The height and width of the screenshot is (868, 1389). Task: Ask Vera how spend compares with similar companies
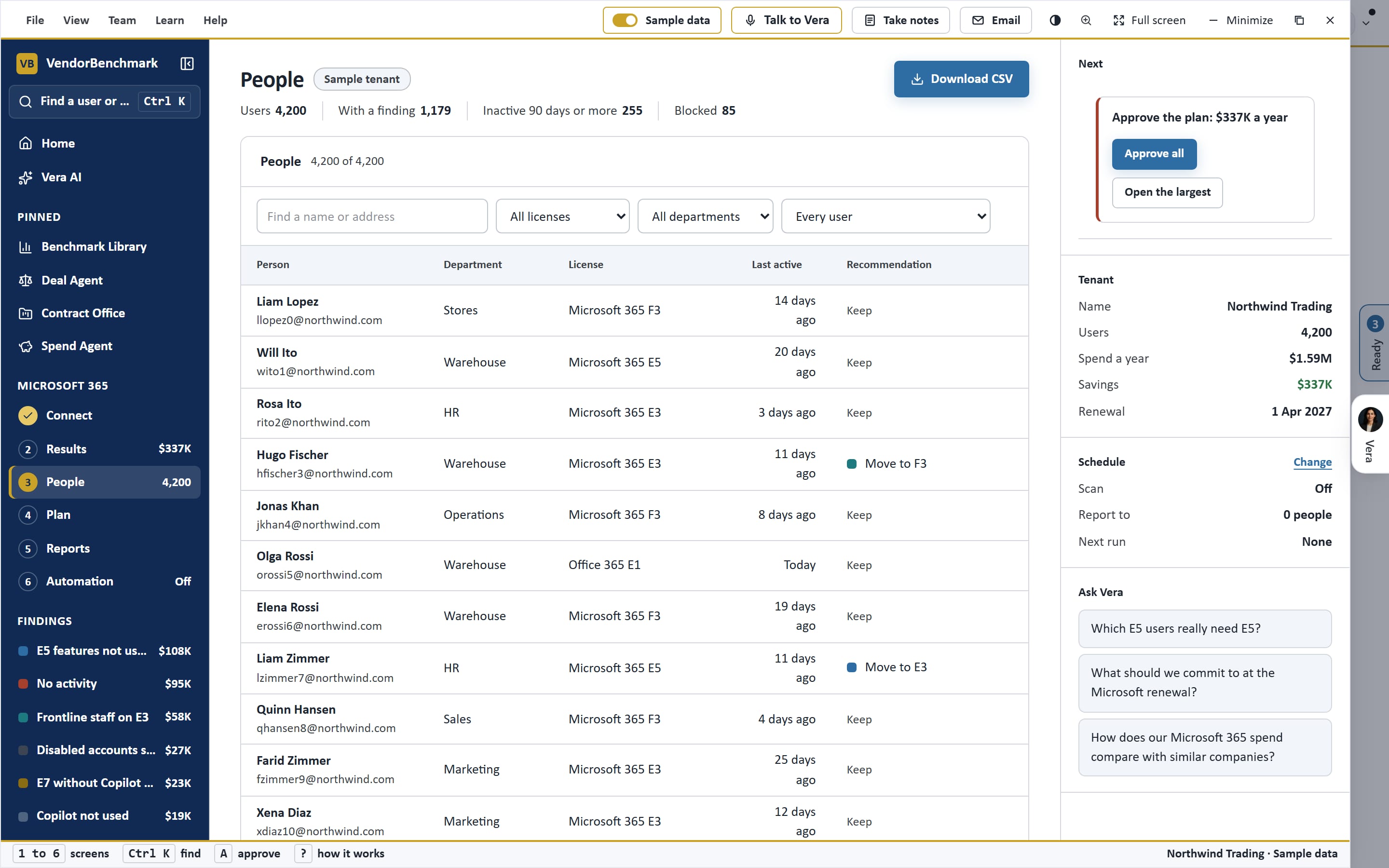tap(1205, 747)
